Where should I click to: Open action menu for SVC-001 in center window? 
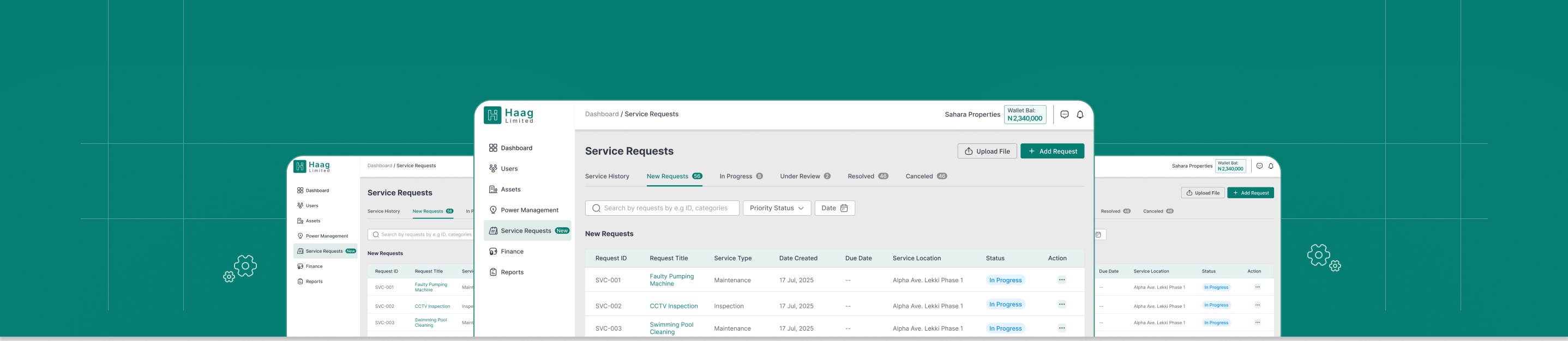click(x=1061, y=279)
